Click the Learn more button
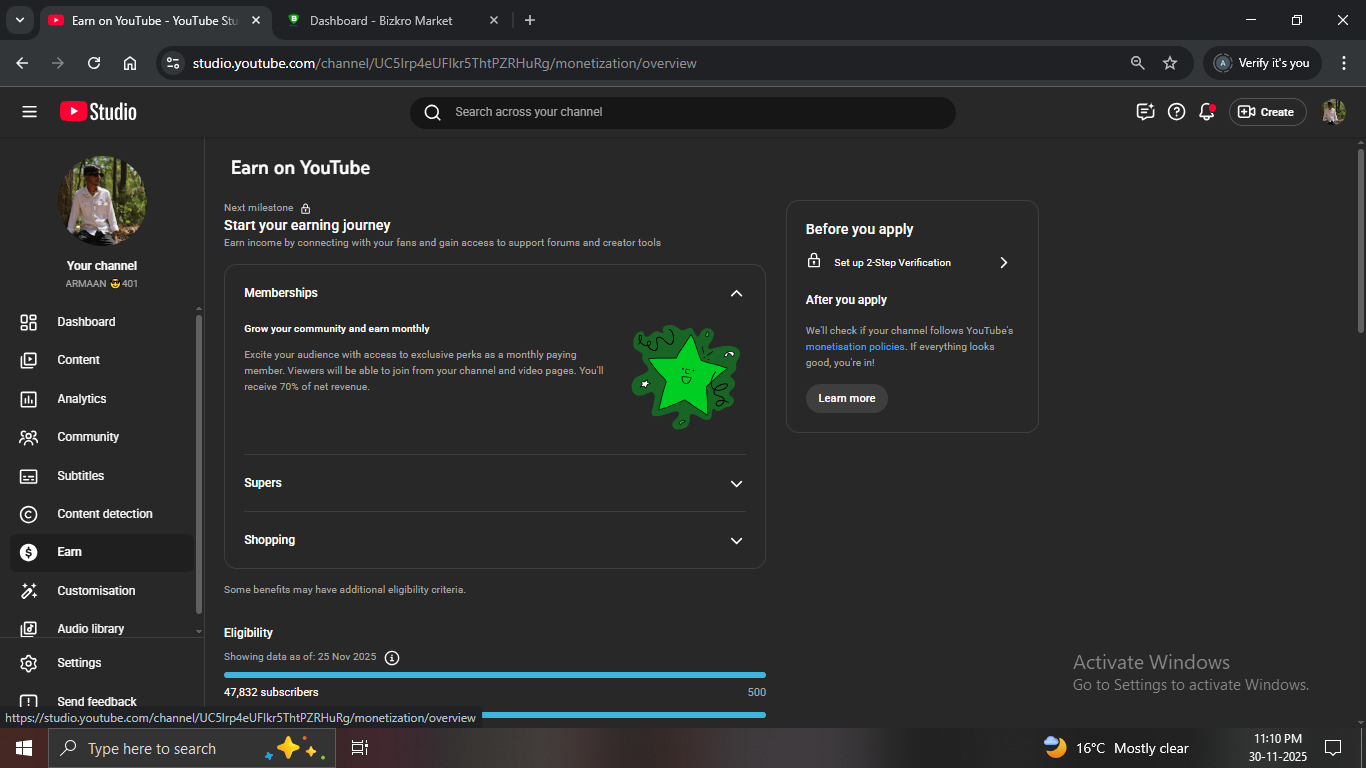 (x=846, y=399)
